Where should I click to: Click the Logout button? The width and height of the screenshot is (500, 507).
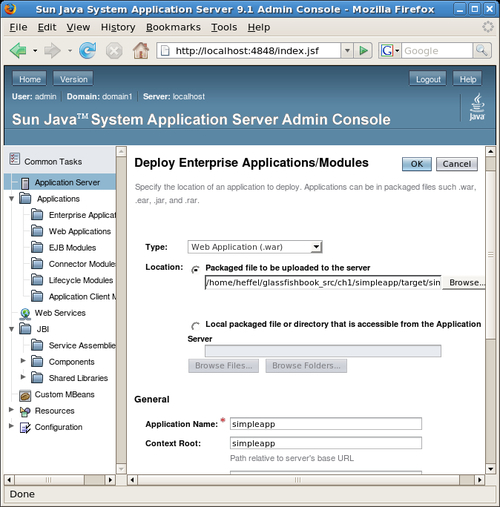coord(428,79)
